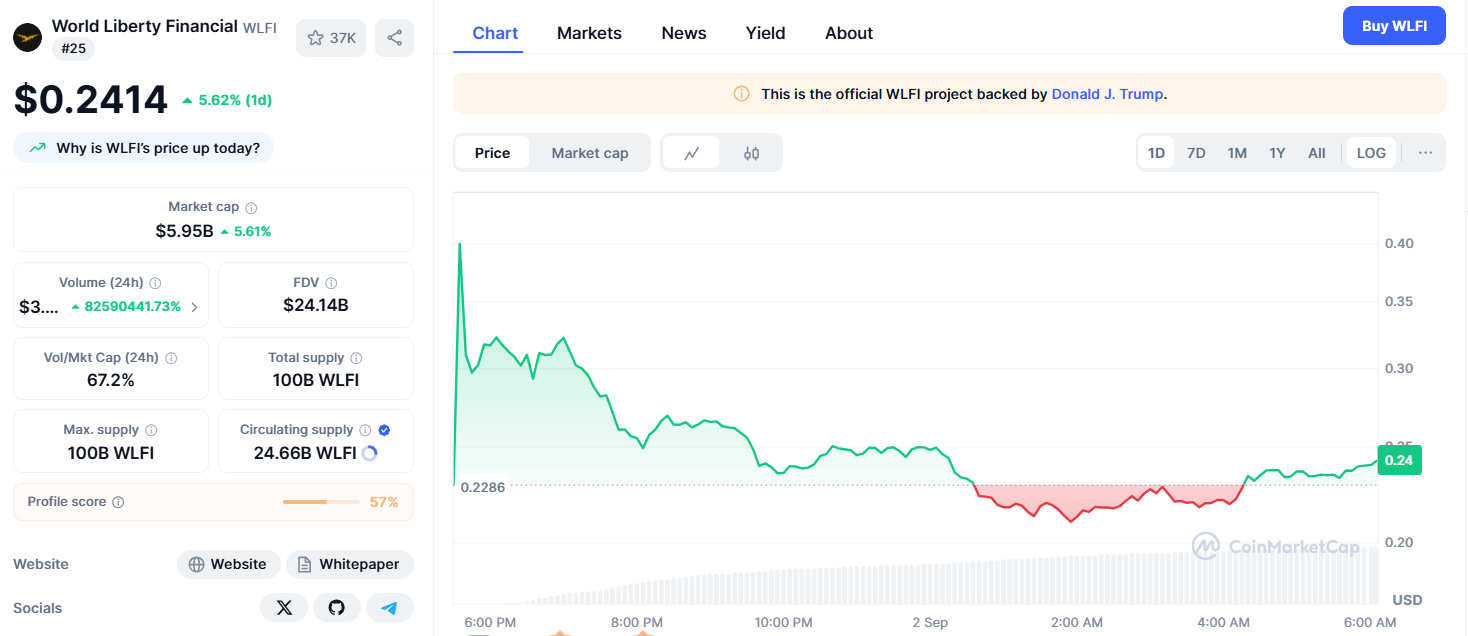This screenshot has height=636, width=1468.
Task: Click the Max. supply info icon
Action: pos(151,429)
